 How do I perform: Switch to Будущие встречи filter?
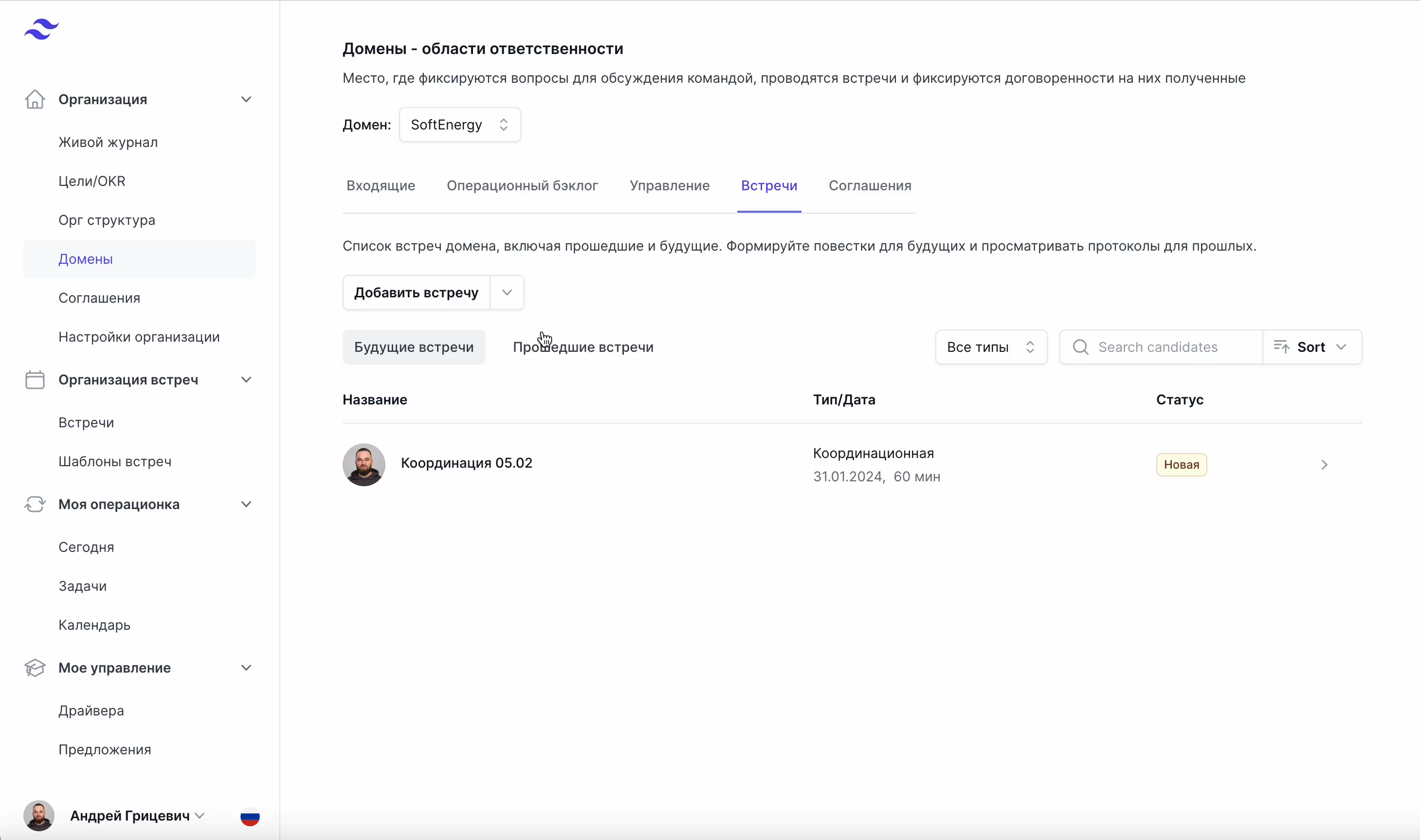[x=414, y=347]
